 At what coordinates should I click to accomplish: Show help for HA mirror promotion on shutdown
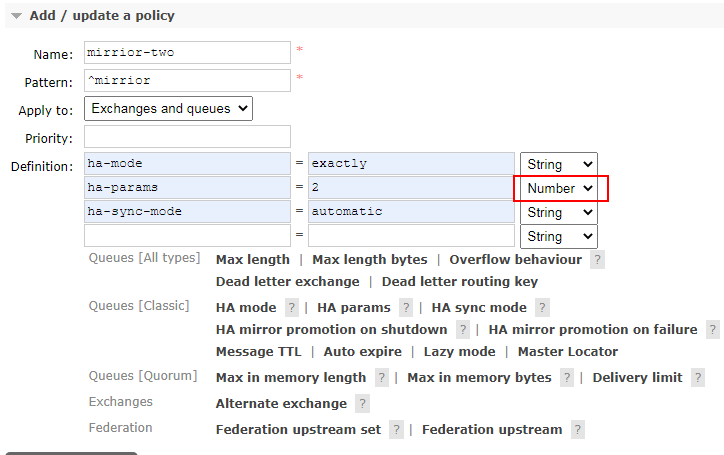463,330
